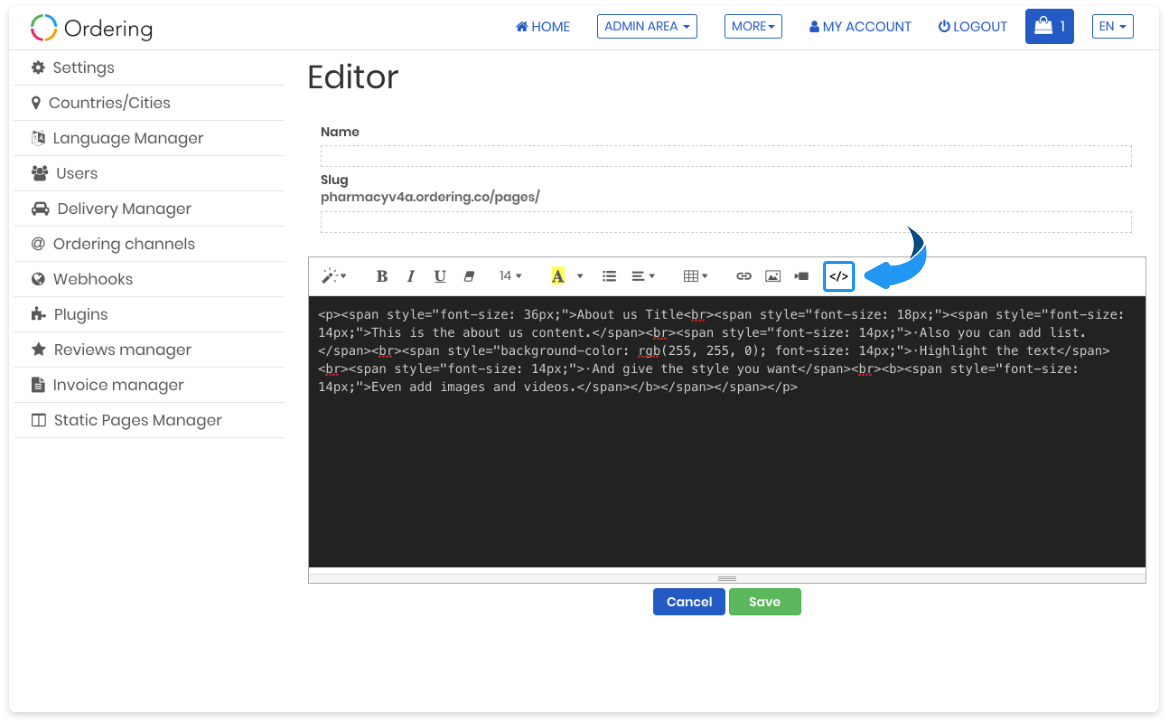Click the Editor heading
Screen dimensions: 1168x724
[353, 77]
